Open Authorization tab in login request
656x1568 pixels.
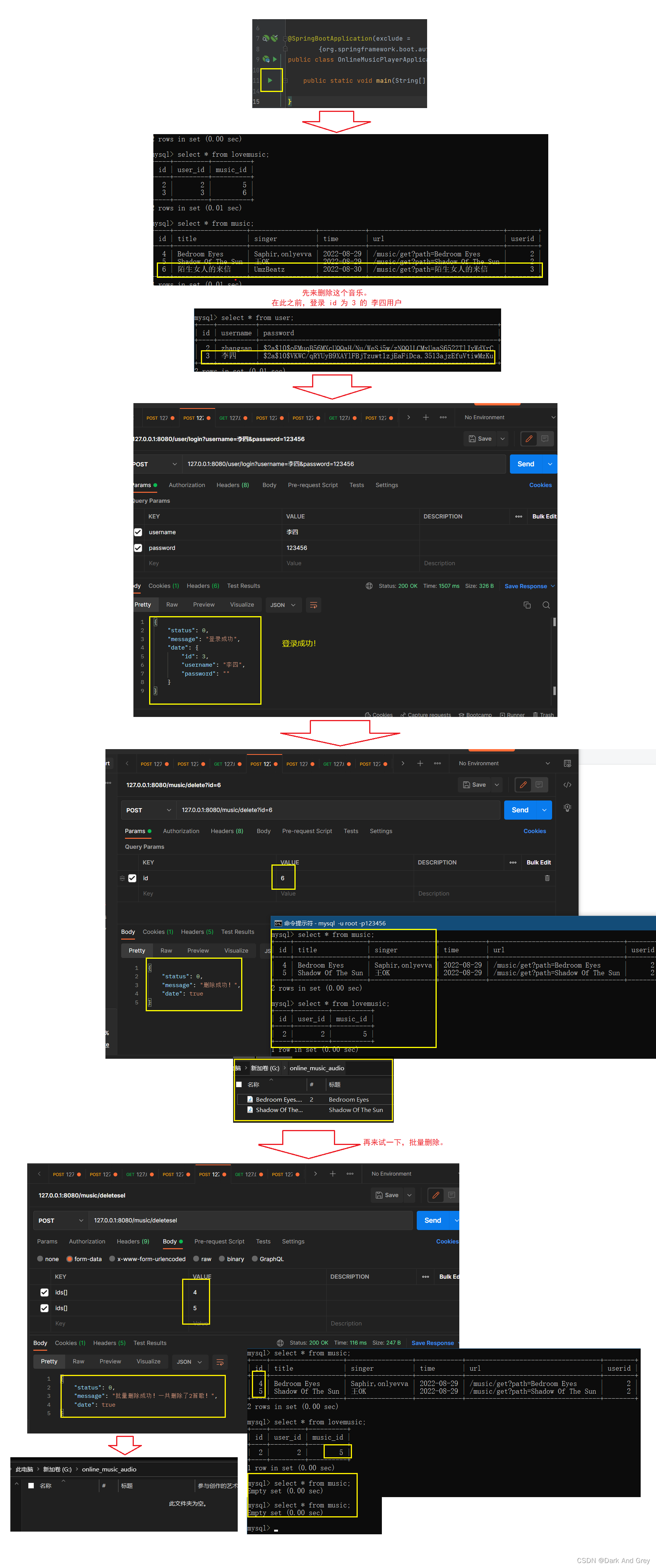click(x=187, y=485)
